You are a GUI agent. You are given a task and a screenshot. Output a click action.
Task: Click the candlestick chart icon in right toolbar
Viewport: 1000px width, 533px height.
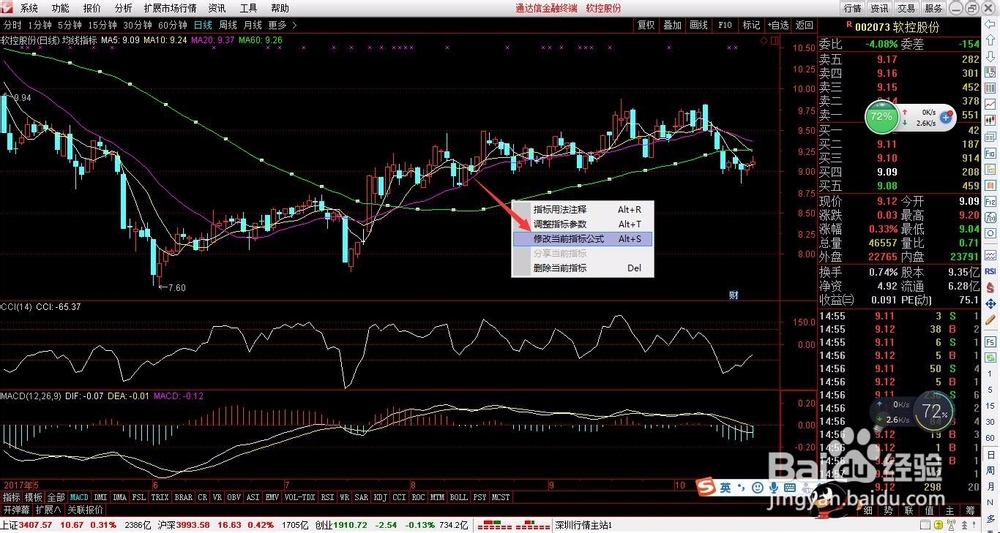coord(990,119)
